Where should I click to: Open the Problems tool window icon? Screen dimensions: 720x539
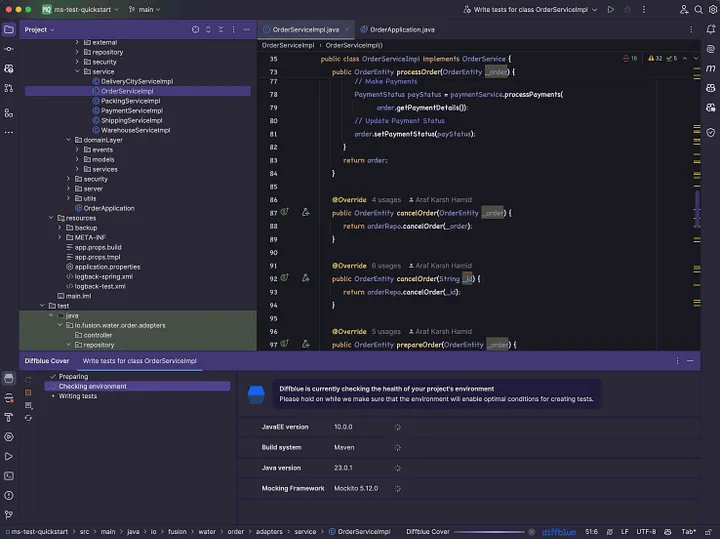9,495
